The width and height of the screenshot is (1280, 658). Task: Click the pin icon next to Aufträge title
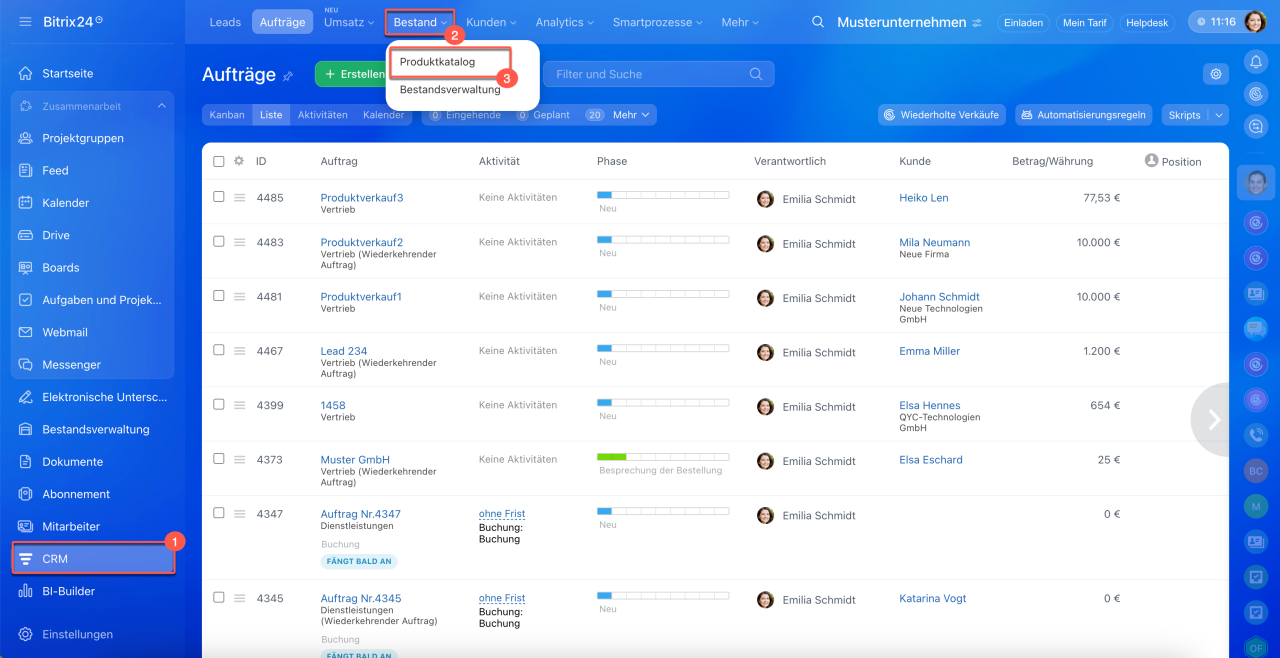point(289,76)
